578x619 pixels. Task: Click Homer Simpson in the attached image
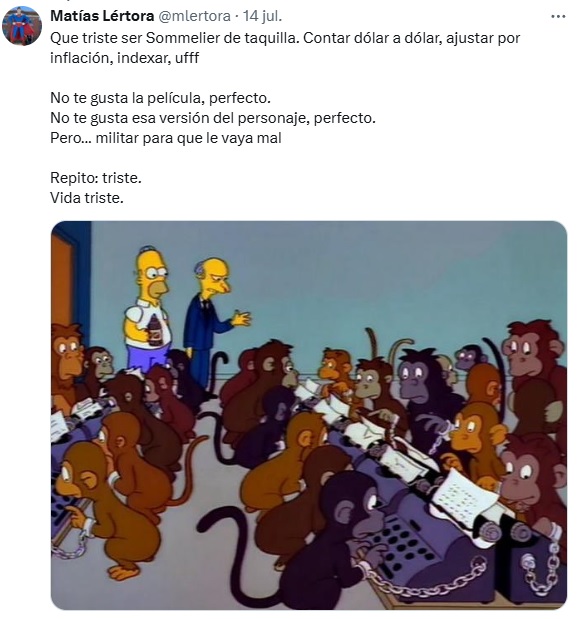(x=150, y=310)
